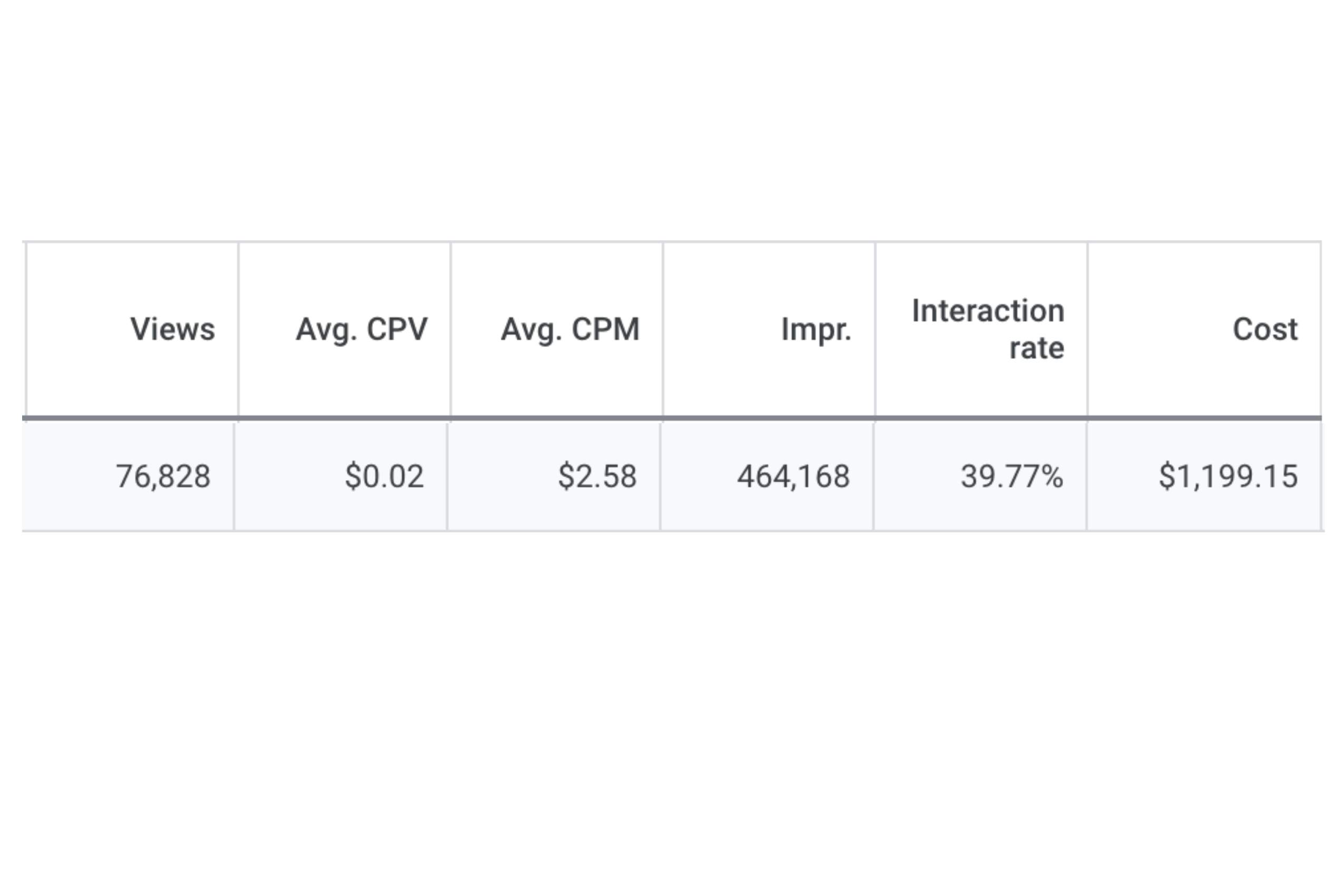The height and width of the screenshot is (896, 1344).
Task: Click the 464,168 impressions cell
Action: (x=767, y=476)
